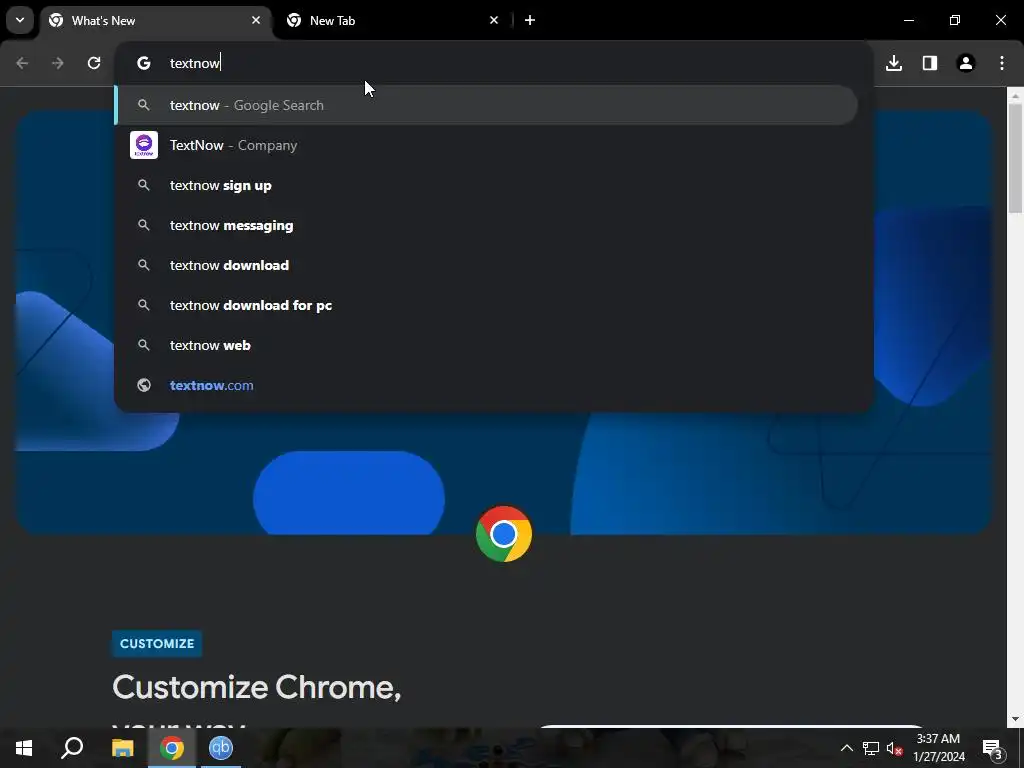
Task: Click the Chrome logo on the page
Action: click(504, 534)
